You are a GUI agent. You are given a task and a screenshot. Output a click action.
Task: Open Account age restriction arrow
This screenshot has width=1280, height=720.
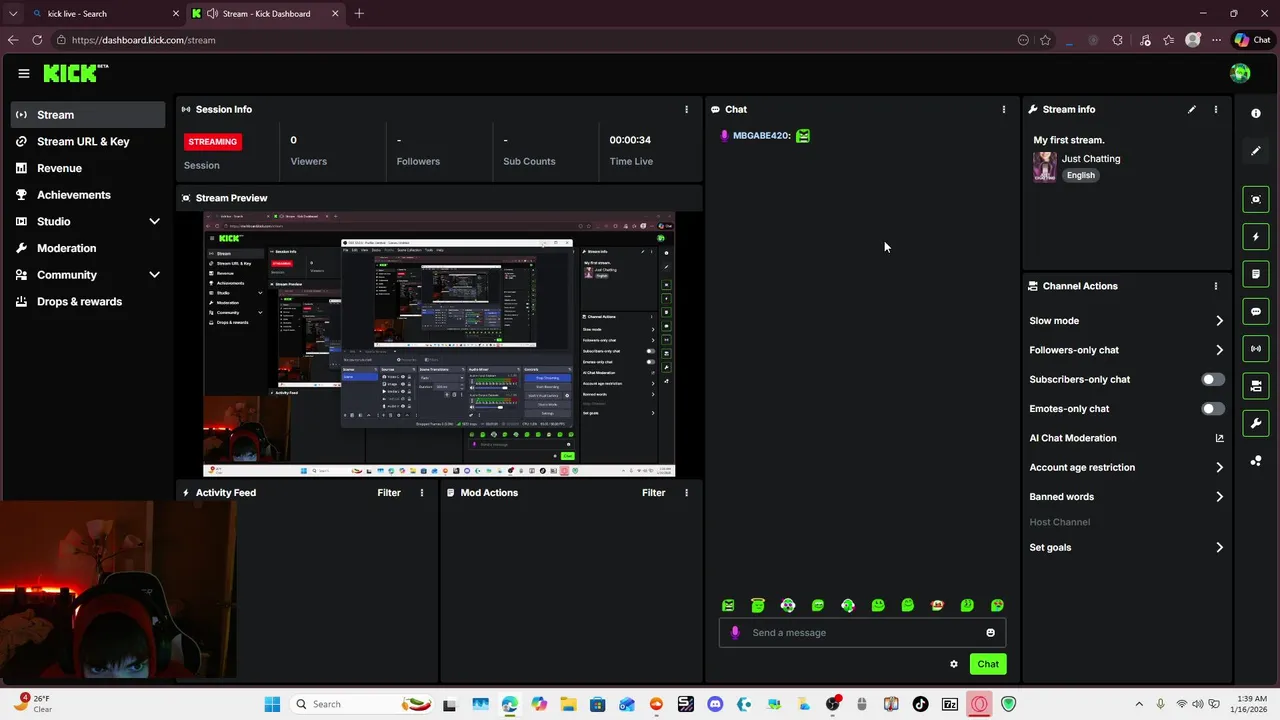coord(1219,467)
